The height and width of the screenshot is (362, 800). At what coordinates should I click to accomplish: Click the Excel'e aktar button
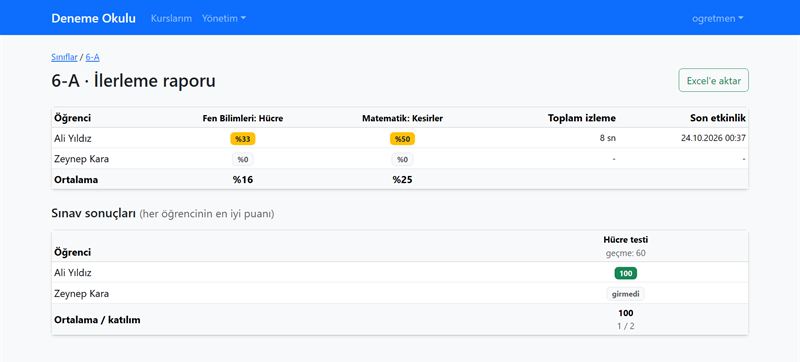713,81
